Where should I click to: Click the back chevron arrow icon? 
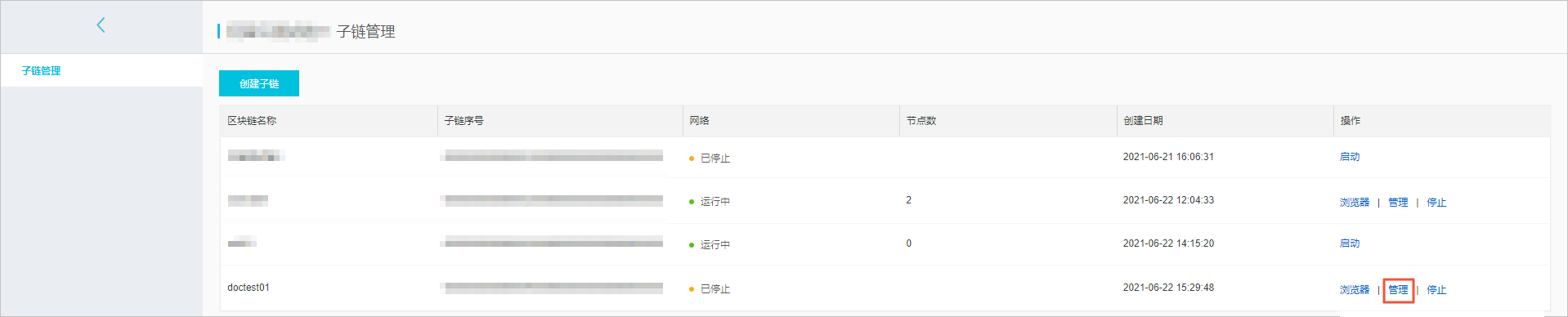click(x=101, y=25)
